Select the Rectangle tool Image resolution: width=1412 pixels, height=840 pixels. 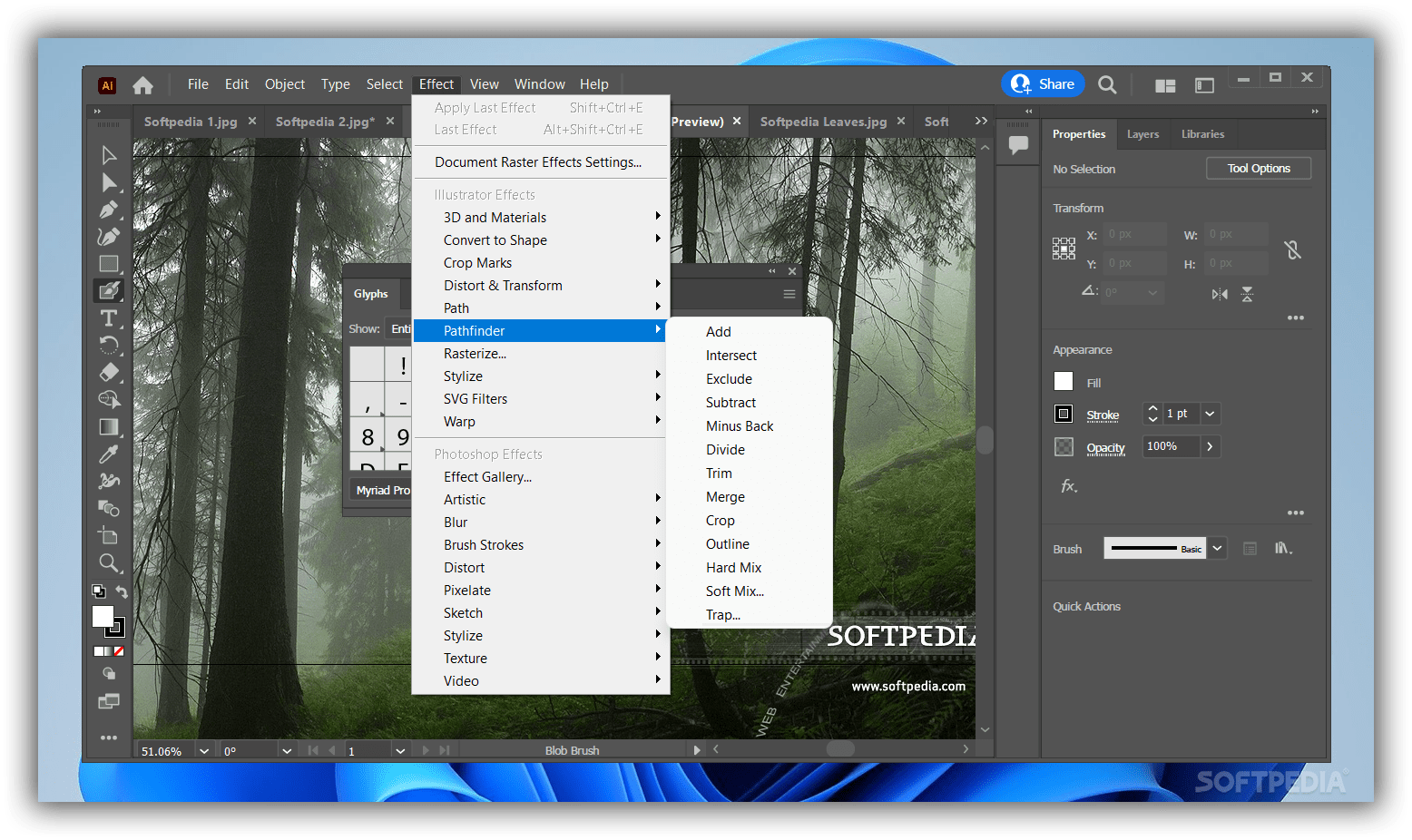pyautogui.click(x=109, y=264)
